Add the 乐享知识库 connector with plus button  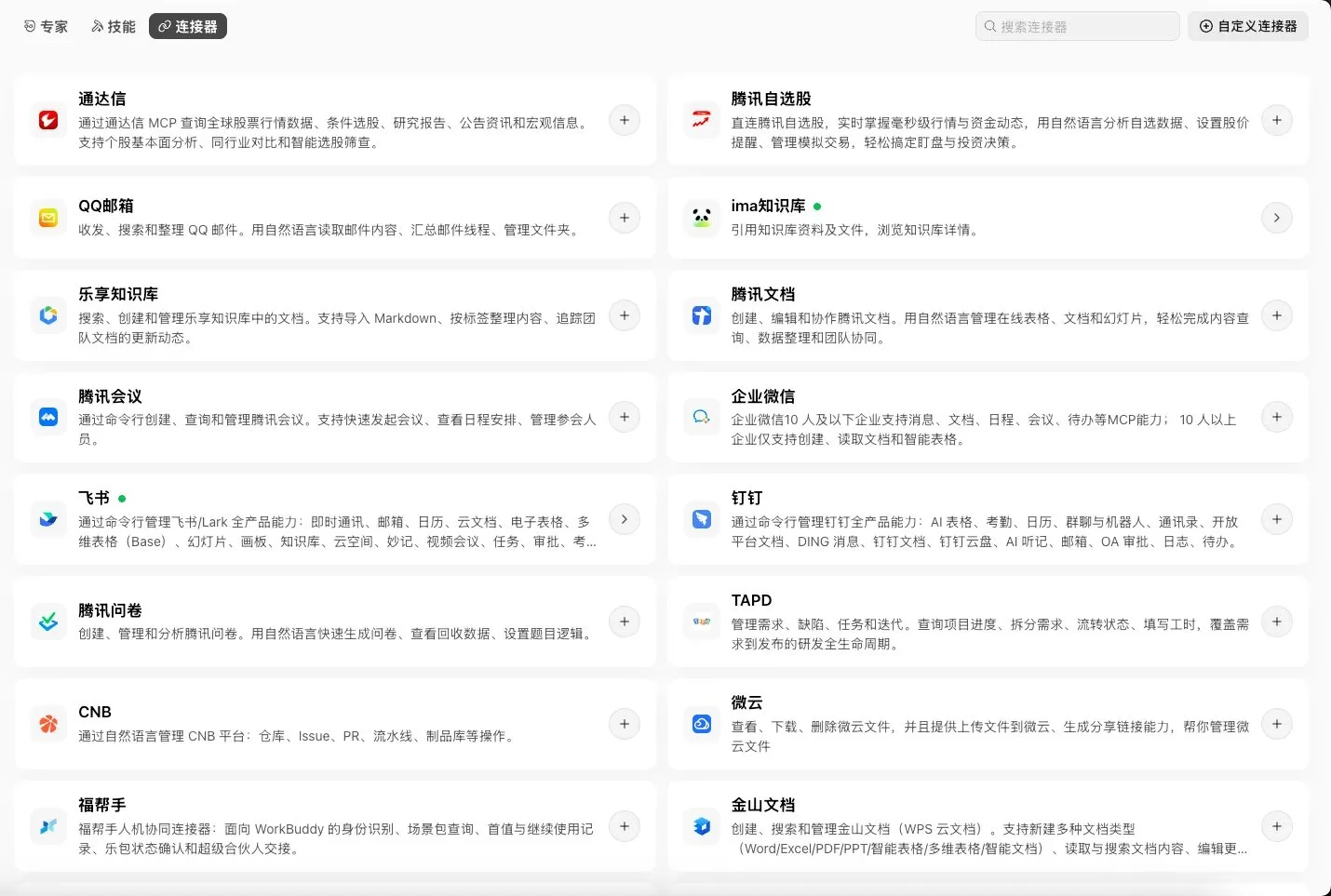click(625, 315)
